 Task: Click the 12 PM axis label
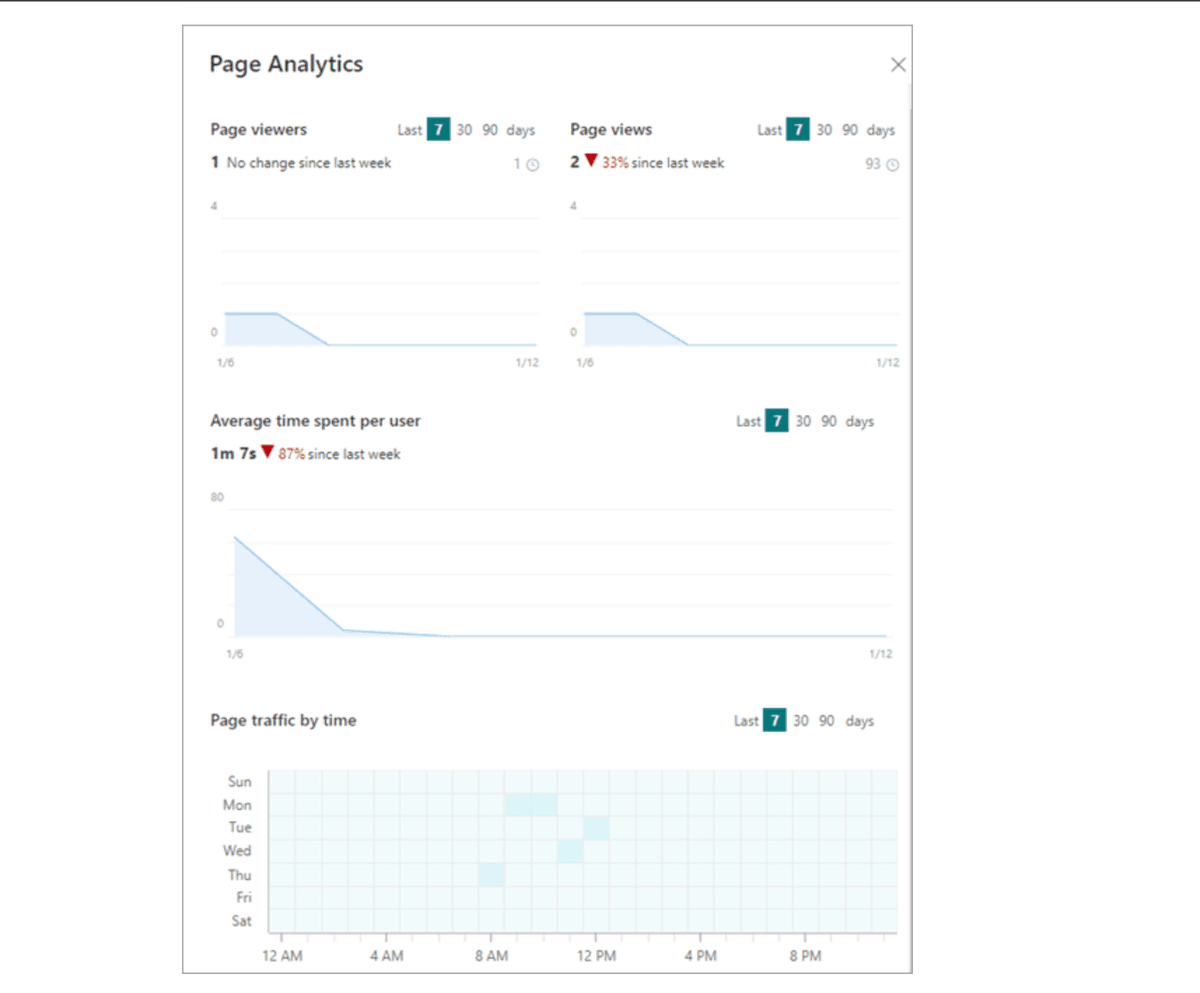[596, 957]
